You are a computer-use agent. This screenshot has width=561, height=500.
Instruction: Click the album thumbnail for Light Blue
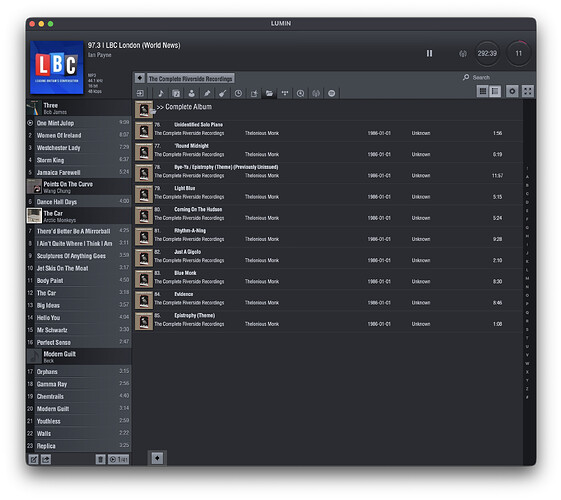click(144, 194)
